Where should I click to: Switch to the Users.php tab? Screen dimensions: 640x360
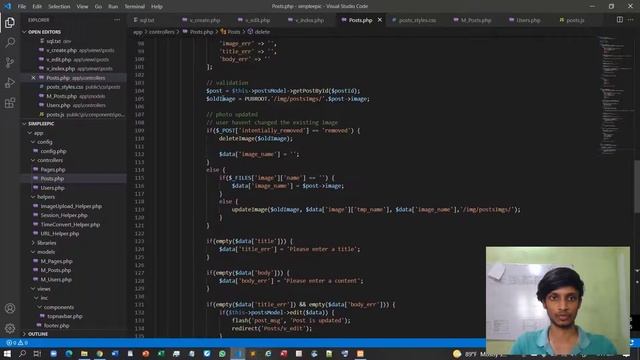528,20
